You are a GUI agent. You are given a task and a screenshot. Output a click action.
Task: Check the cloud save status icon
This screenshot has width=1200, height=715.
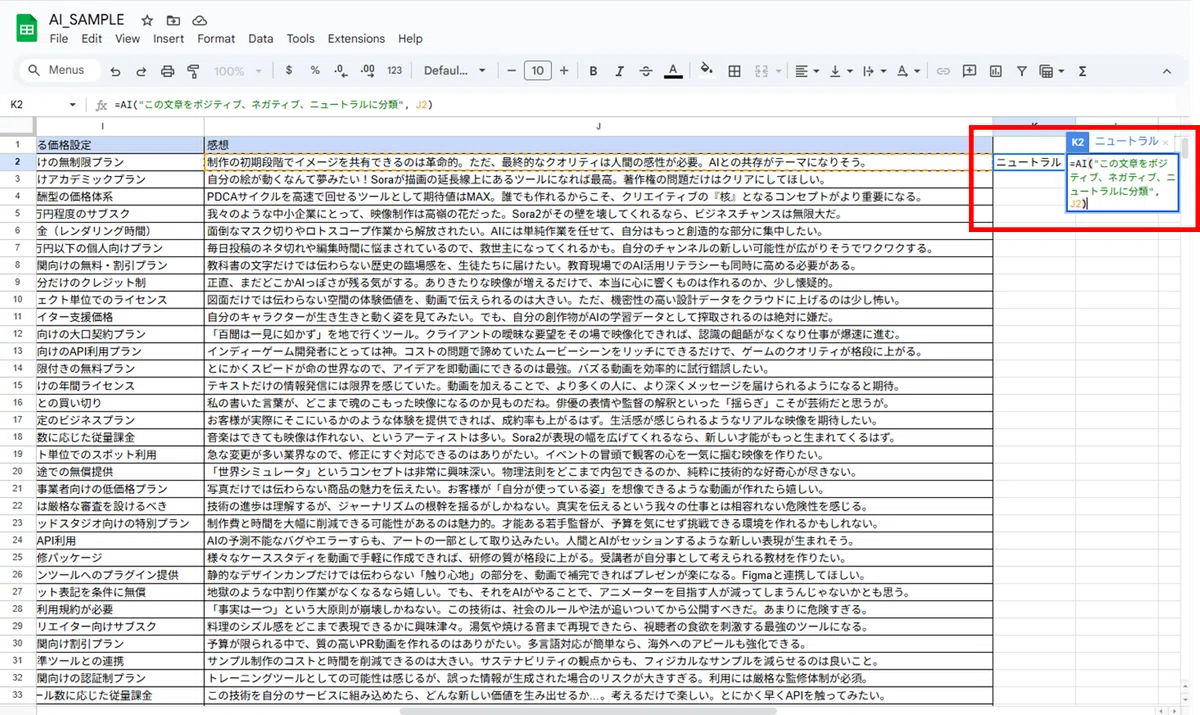(x=199, y=20)
